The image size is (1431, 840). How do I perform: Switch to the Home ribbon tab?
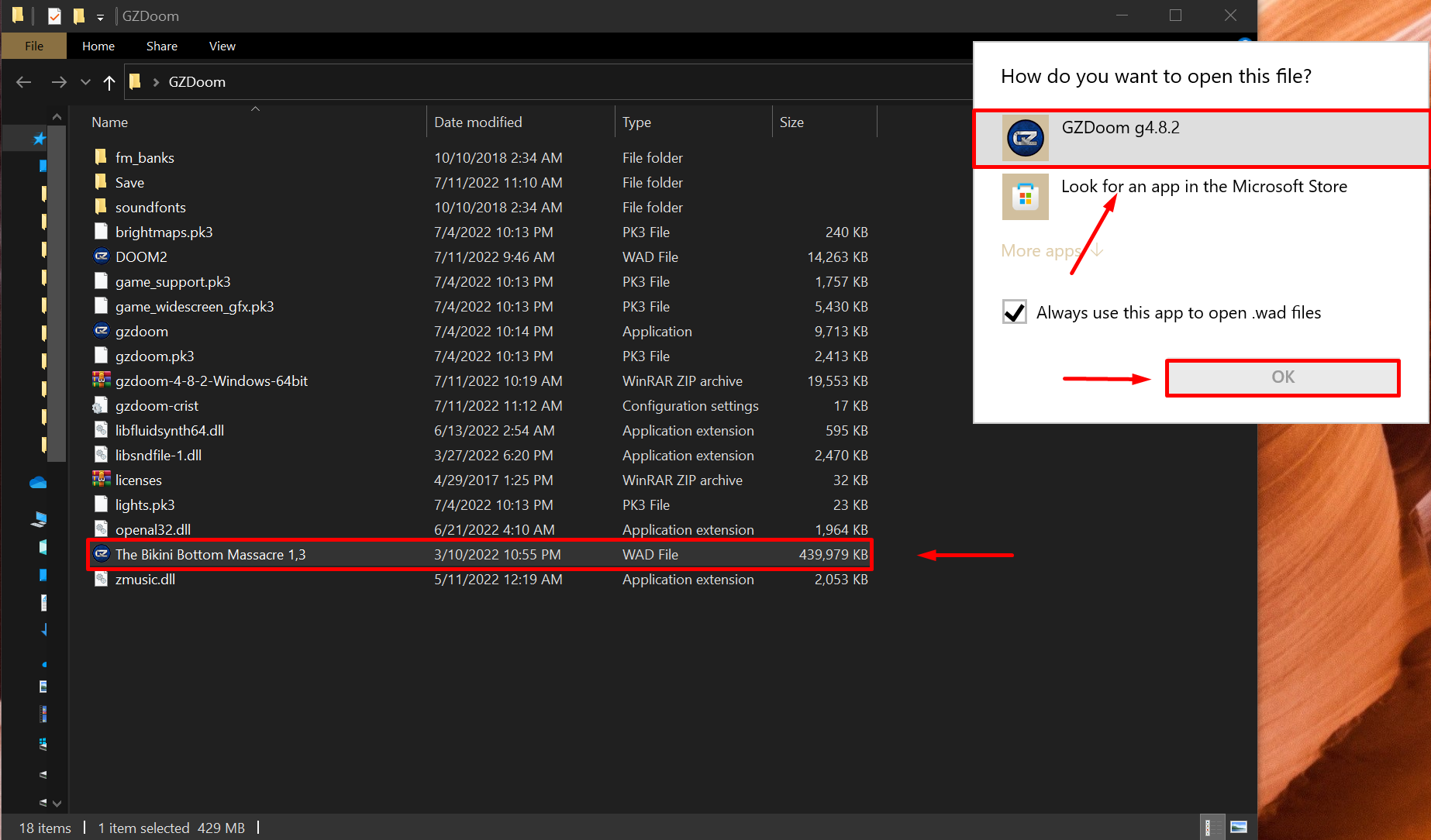pyautogui.click(x=98, y=46)
